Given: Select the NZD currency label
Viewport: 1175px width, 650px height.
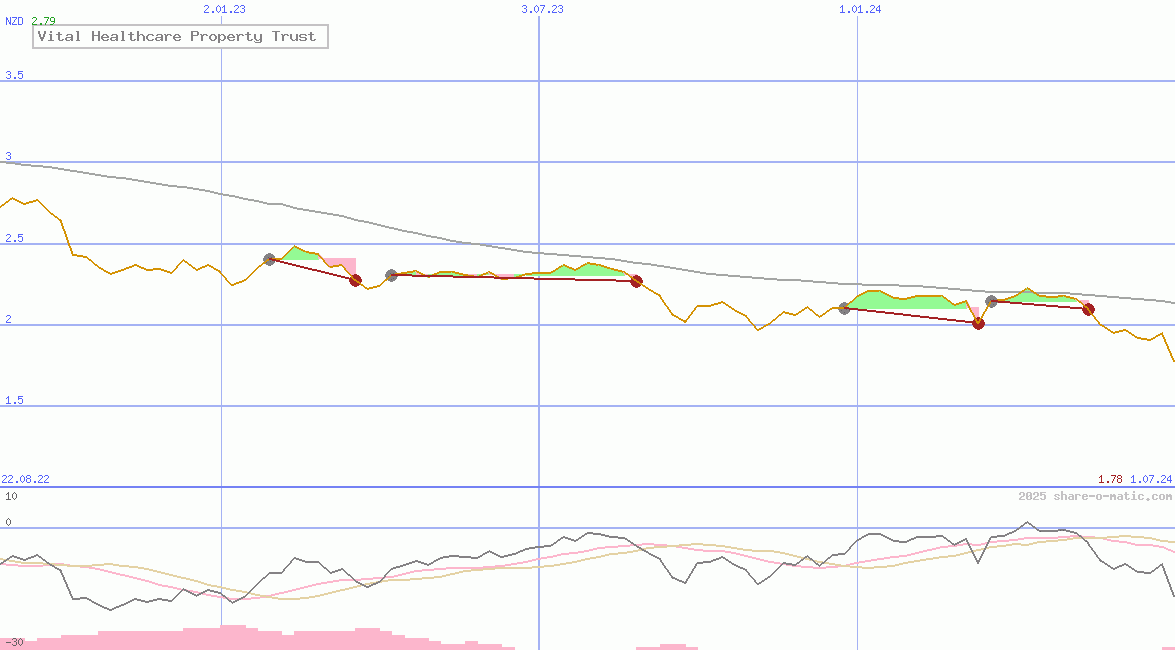Looking at the screenshot, I should click(14, 21).
